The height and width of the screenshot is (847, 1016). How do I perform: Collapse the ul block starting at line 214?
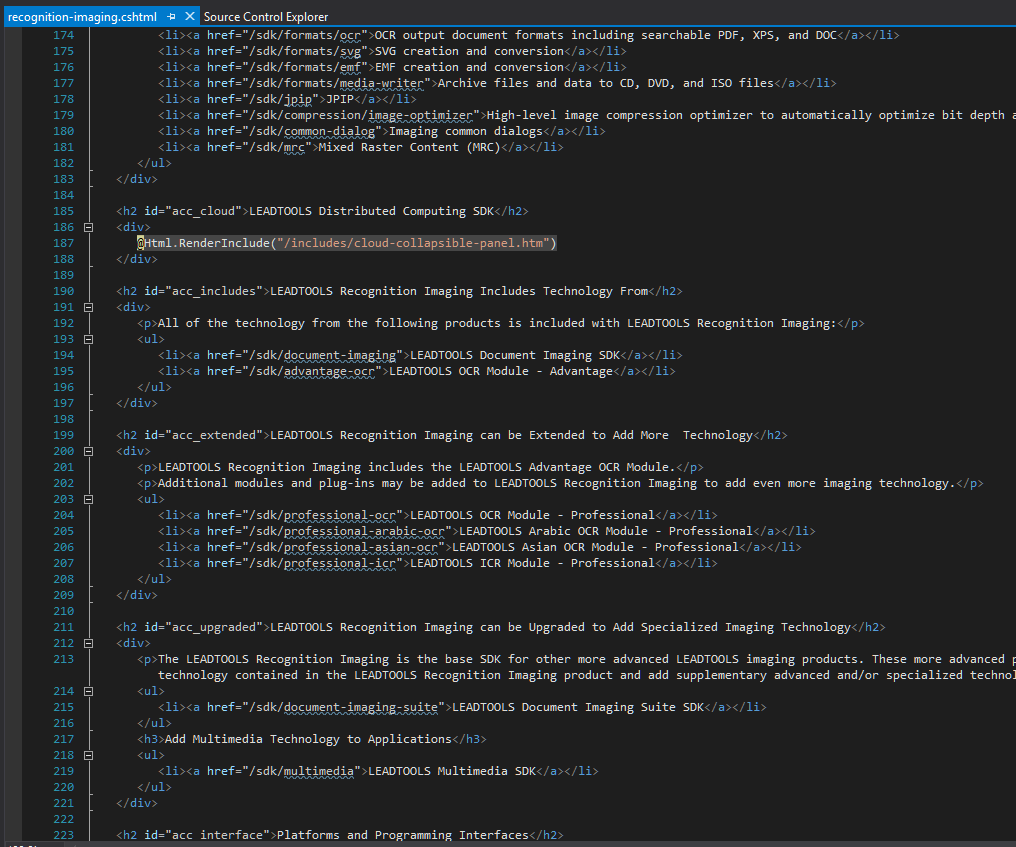click(x=89, y=691)
